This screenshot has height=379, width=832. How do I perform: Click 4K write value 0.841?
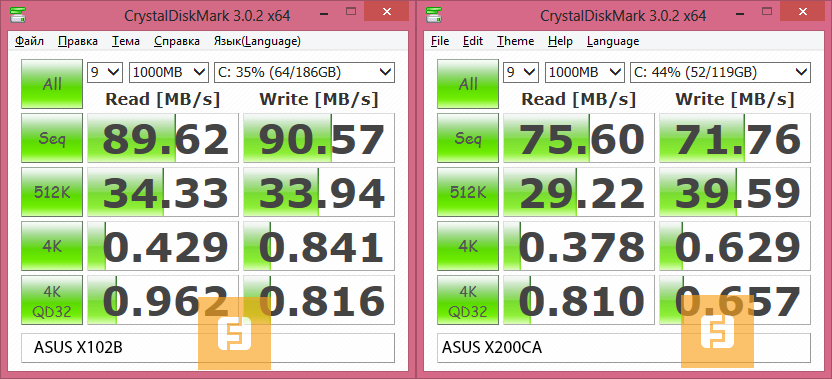[319, 246]
